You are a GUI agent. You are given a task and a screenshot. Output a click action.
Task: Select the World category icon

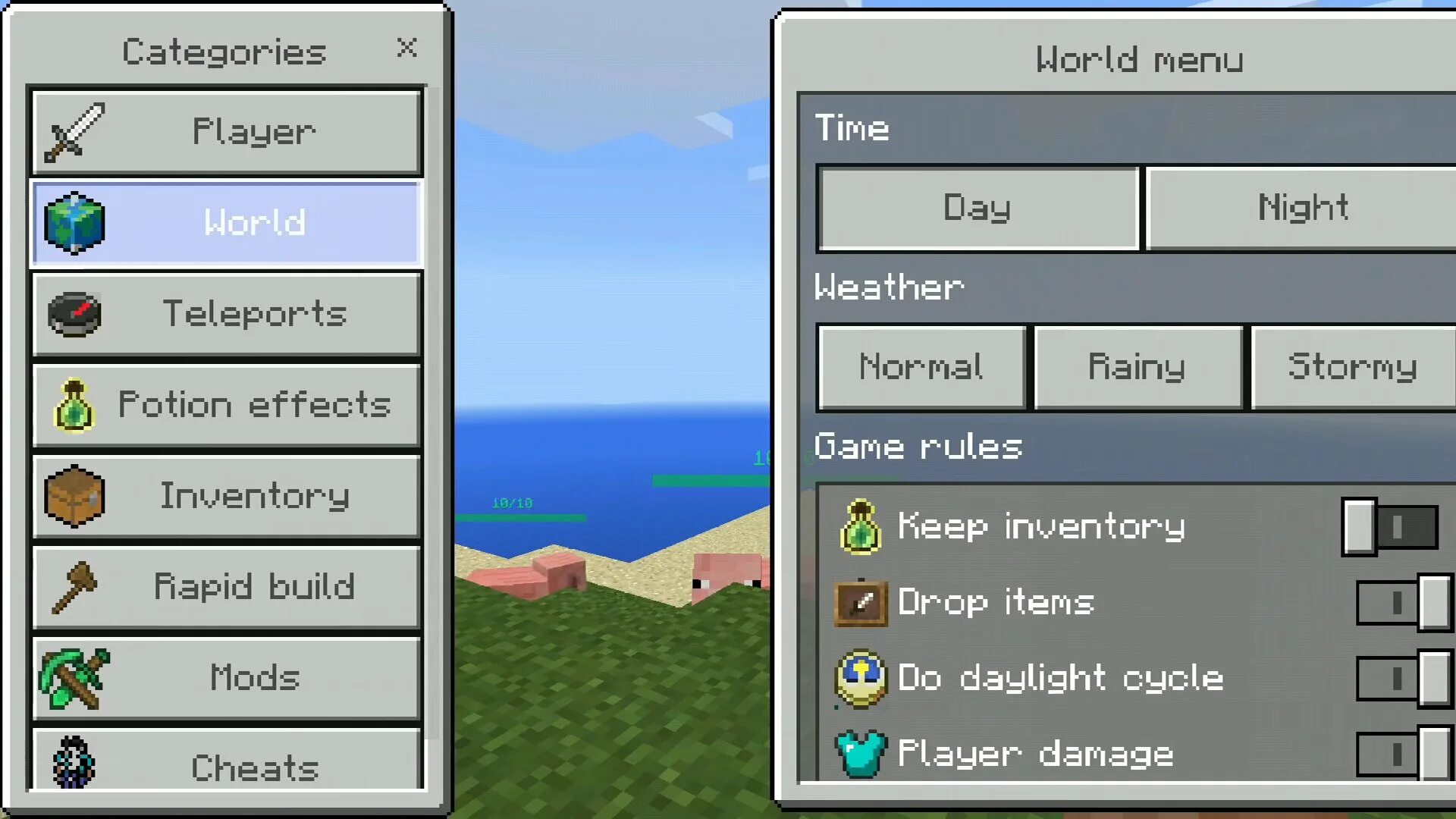coord(75,222)
